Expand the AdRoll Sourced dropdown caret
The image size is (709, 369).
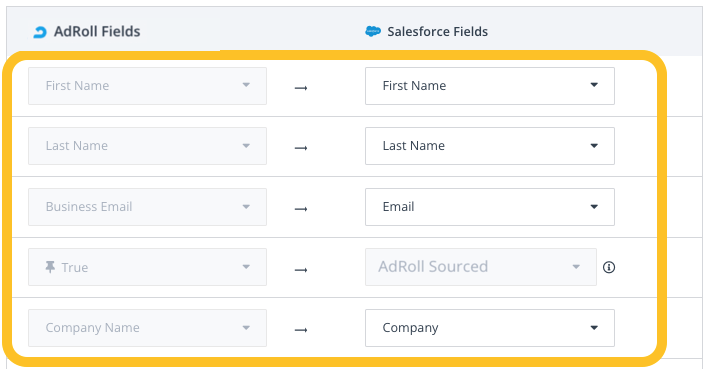pyautogui.click(x=576, y=267)
